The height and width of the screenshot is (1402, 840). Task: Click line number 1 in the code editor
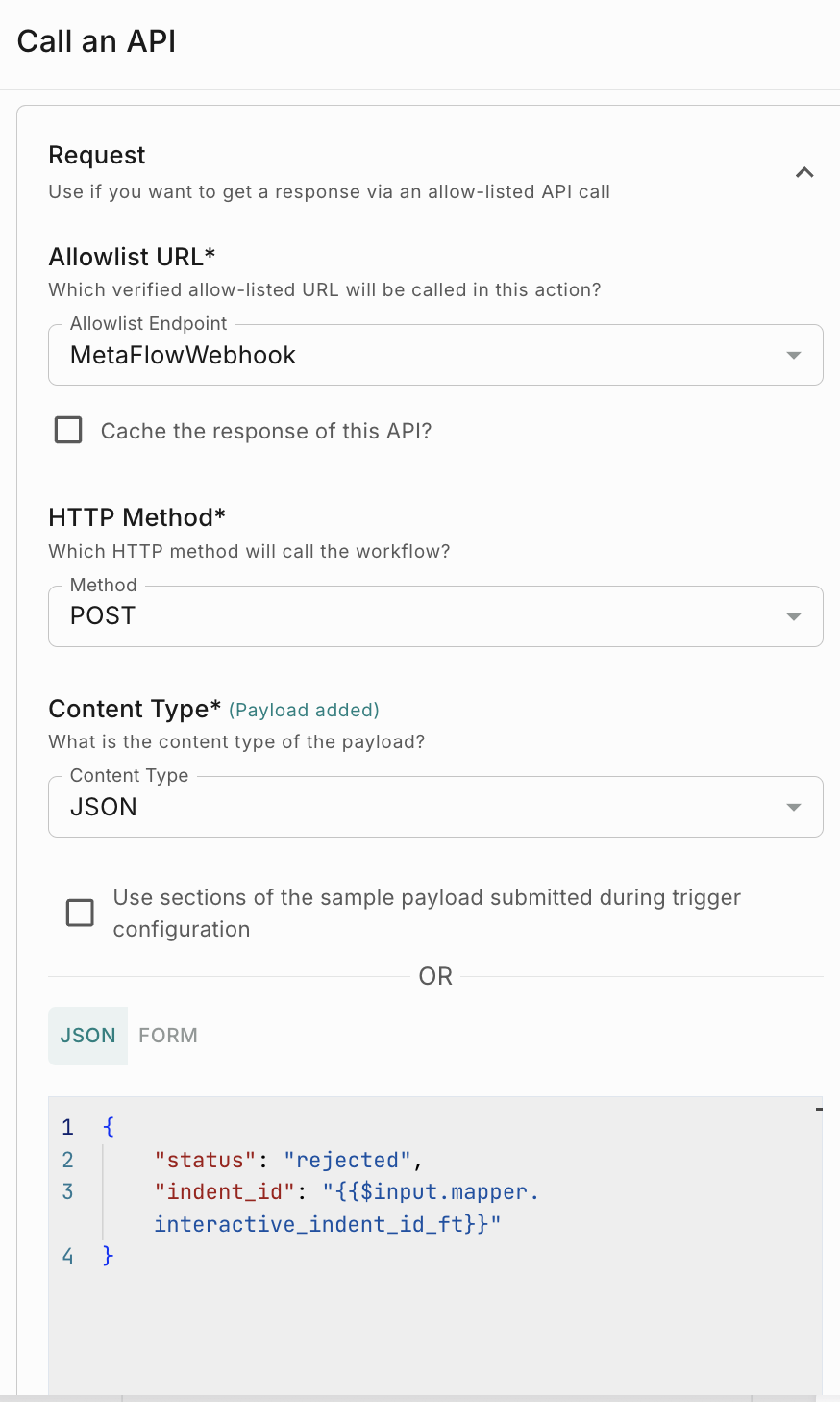(x=67, y=1127)
